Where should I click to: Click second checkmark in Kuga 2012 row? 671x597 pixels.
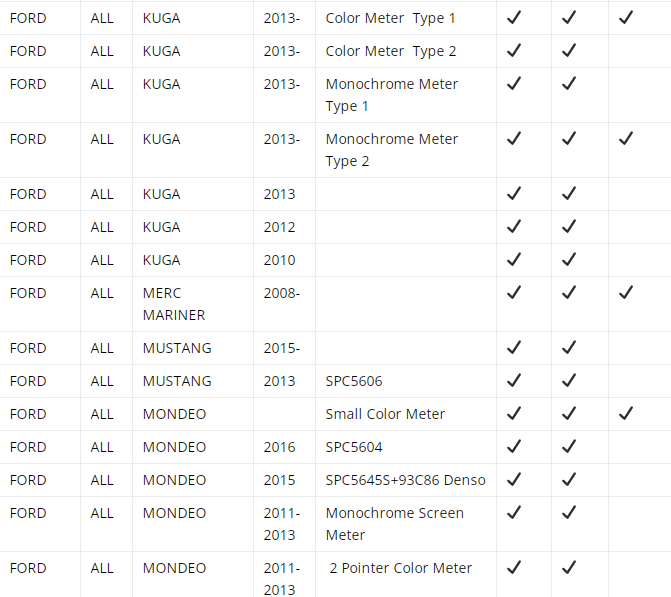(568, 227)
